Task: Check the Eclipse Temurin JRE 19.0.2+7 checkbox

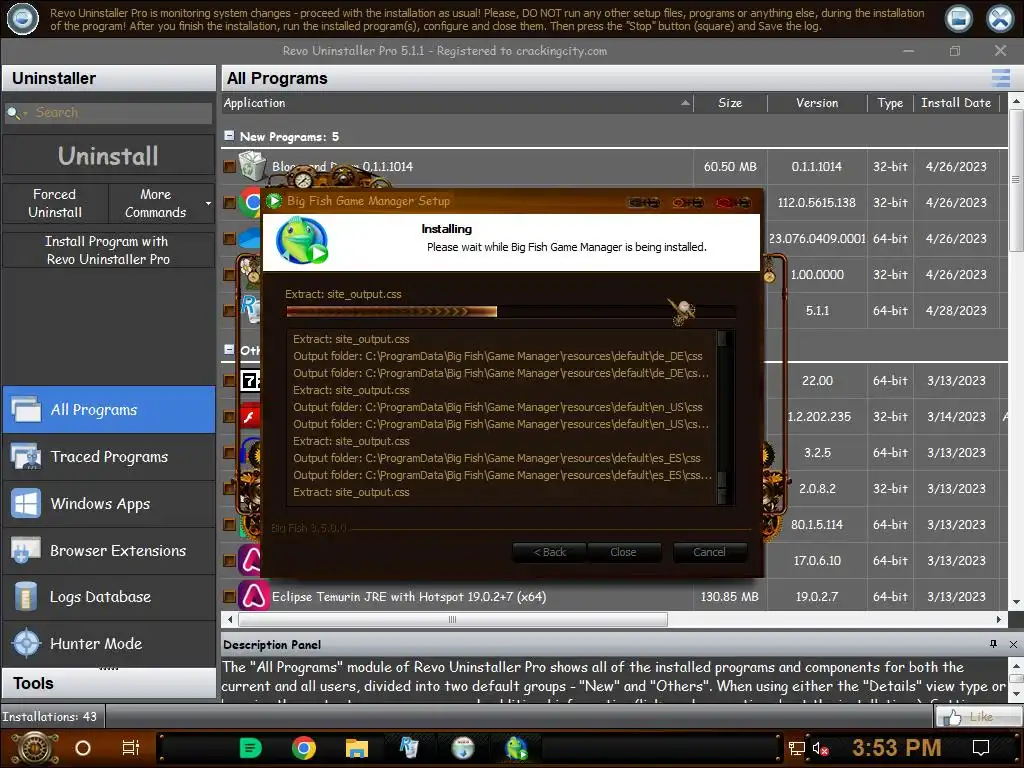Action: coord(229,596)
